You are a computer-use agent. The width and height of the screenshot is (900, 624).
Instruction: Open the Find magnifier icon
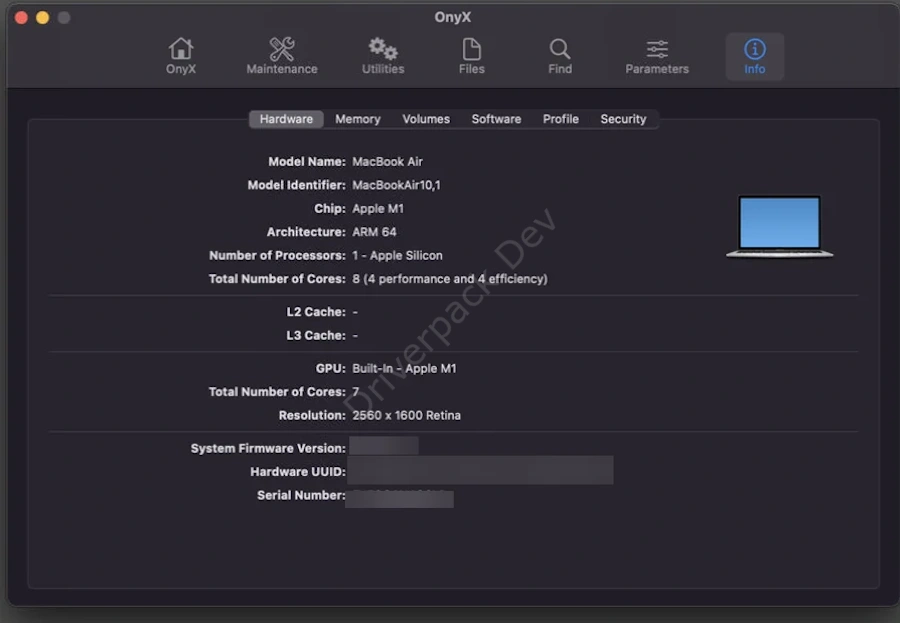[560, 56]
